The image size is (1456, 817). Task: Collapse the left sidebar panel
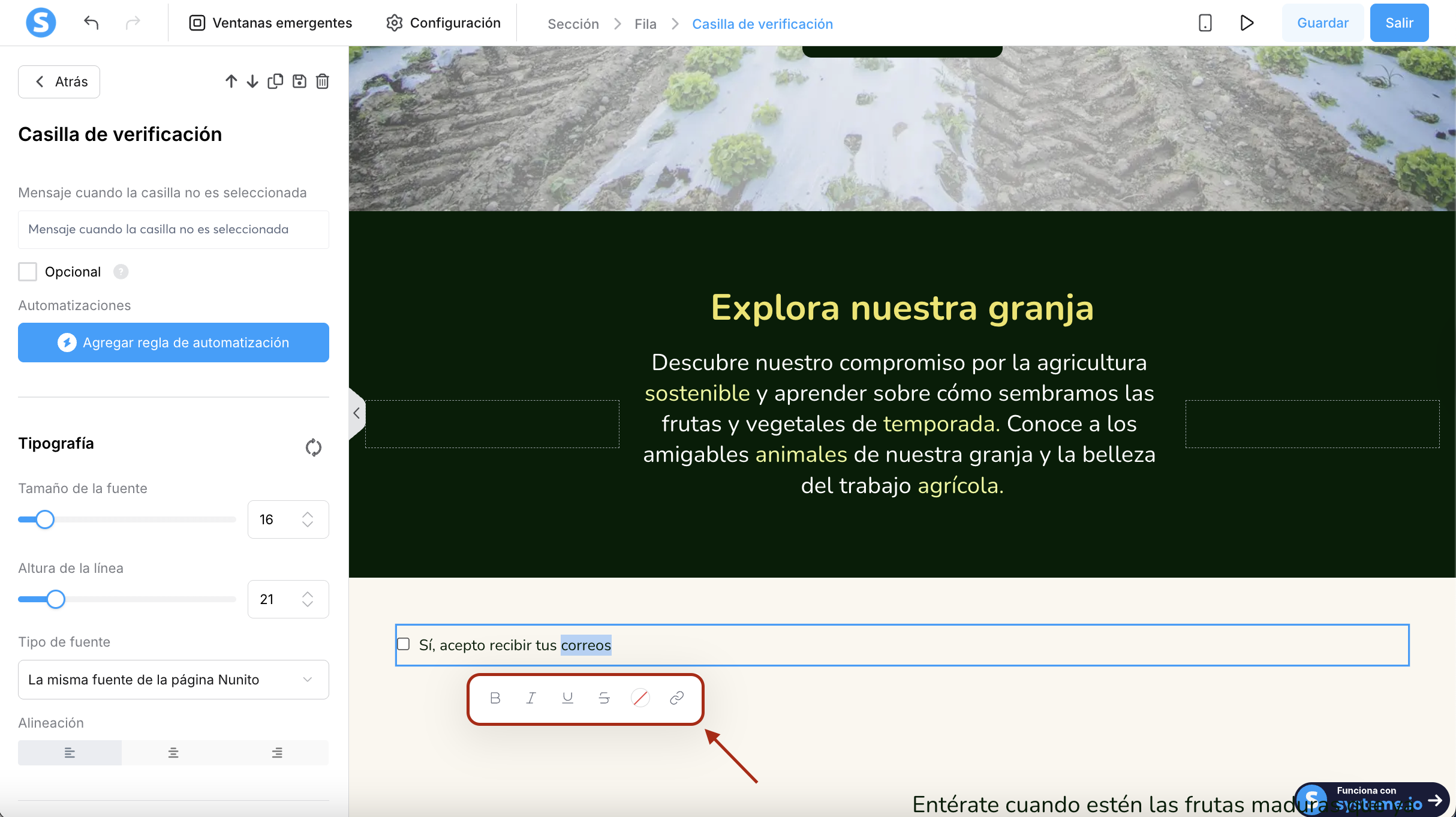[356, 413]
